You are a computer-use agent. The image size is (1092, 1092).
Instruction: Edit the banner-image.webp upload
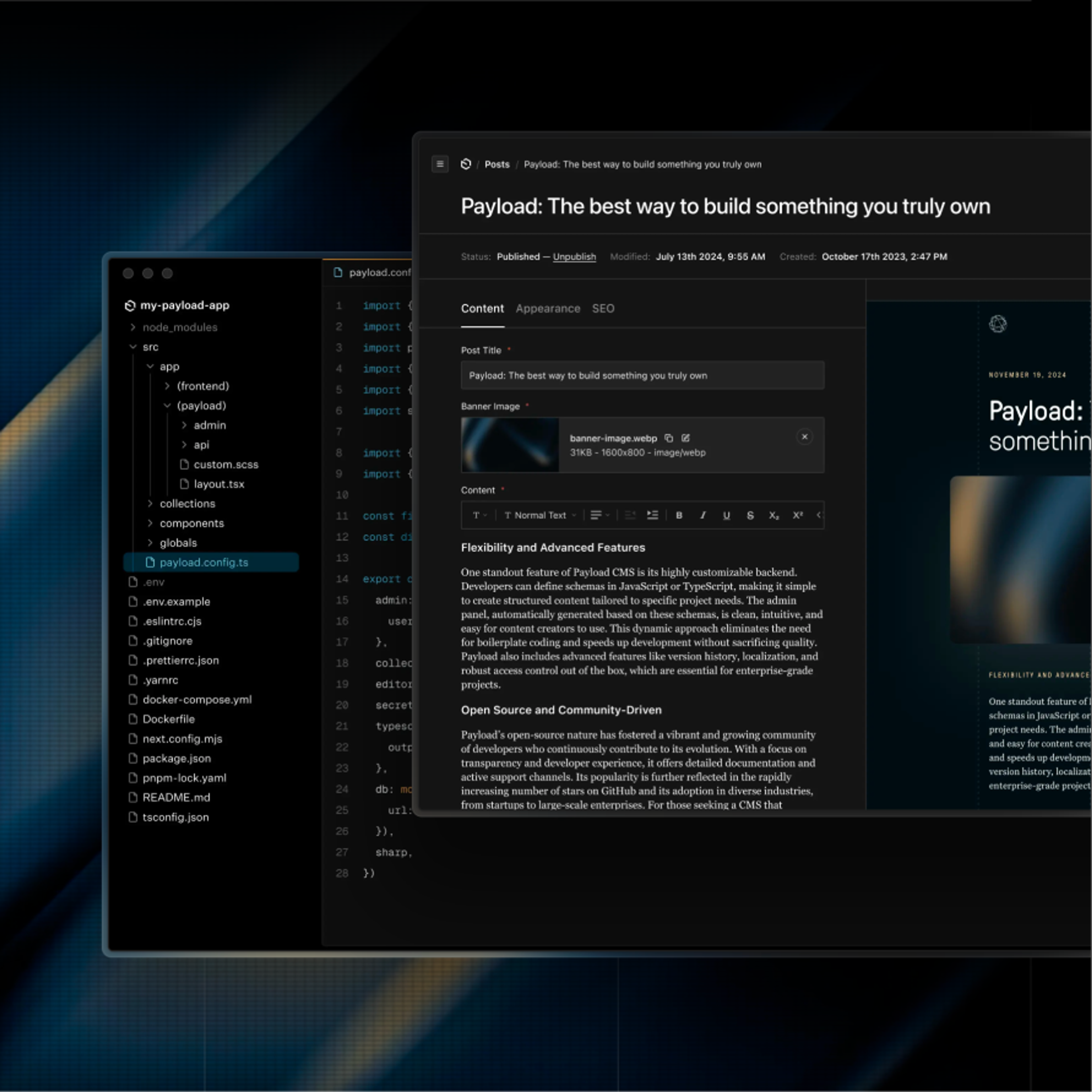tap(686, 438)
